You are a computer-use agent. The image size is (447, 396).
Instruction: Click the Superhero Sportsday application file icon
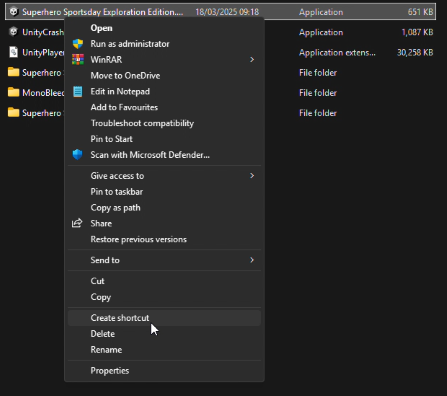click(13, 12)
